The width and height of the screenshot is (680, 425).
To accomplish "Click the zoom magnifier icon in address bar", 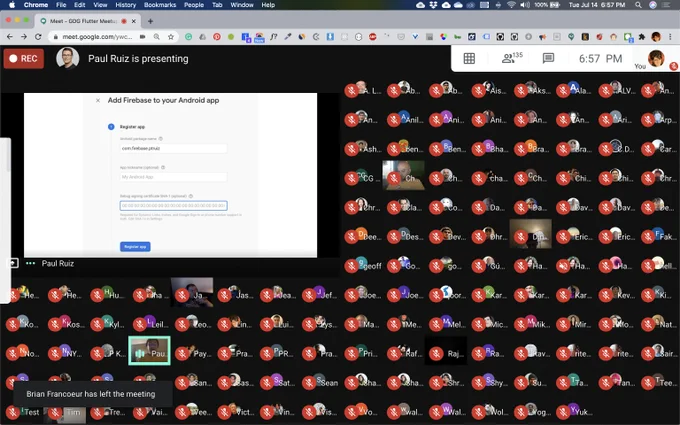I will pos(157,37).
